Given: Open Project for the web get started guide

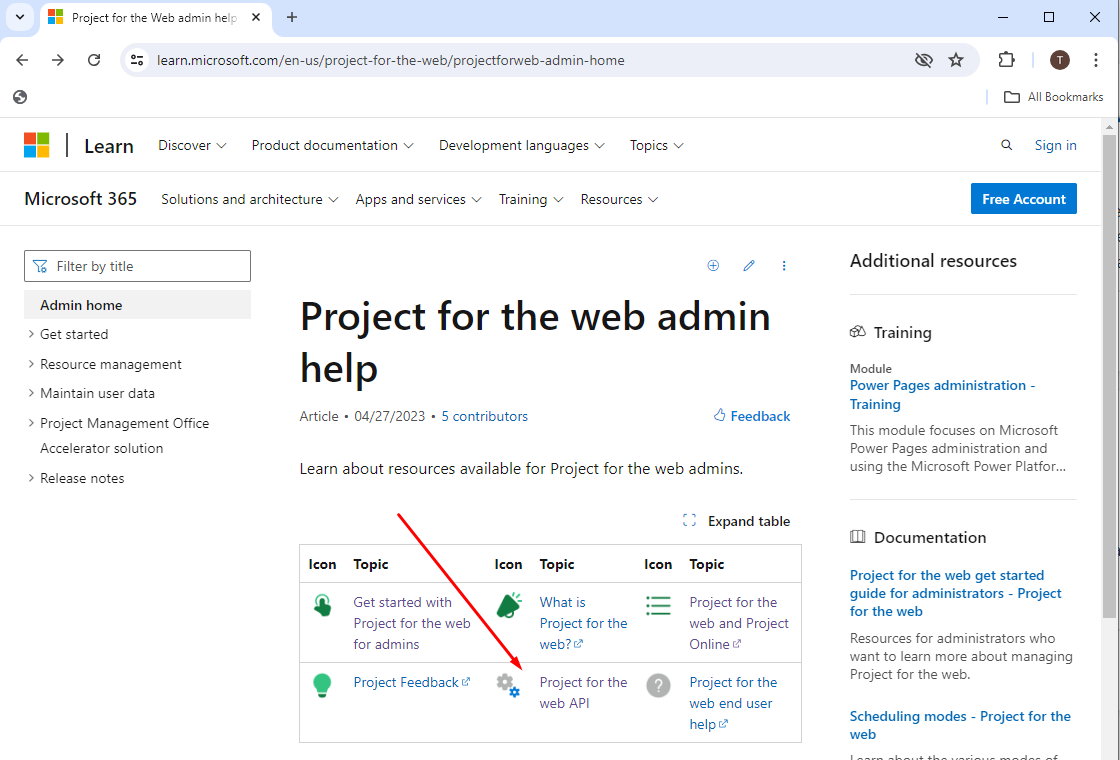Looking at the screenshot, I should click(x=956, y=593).
